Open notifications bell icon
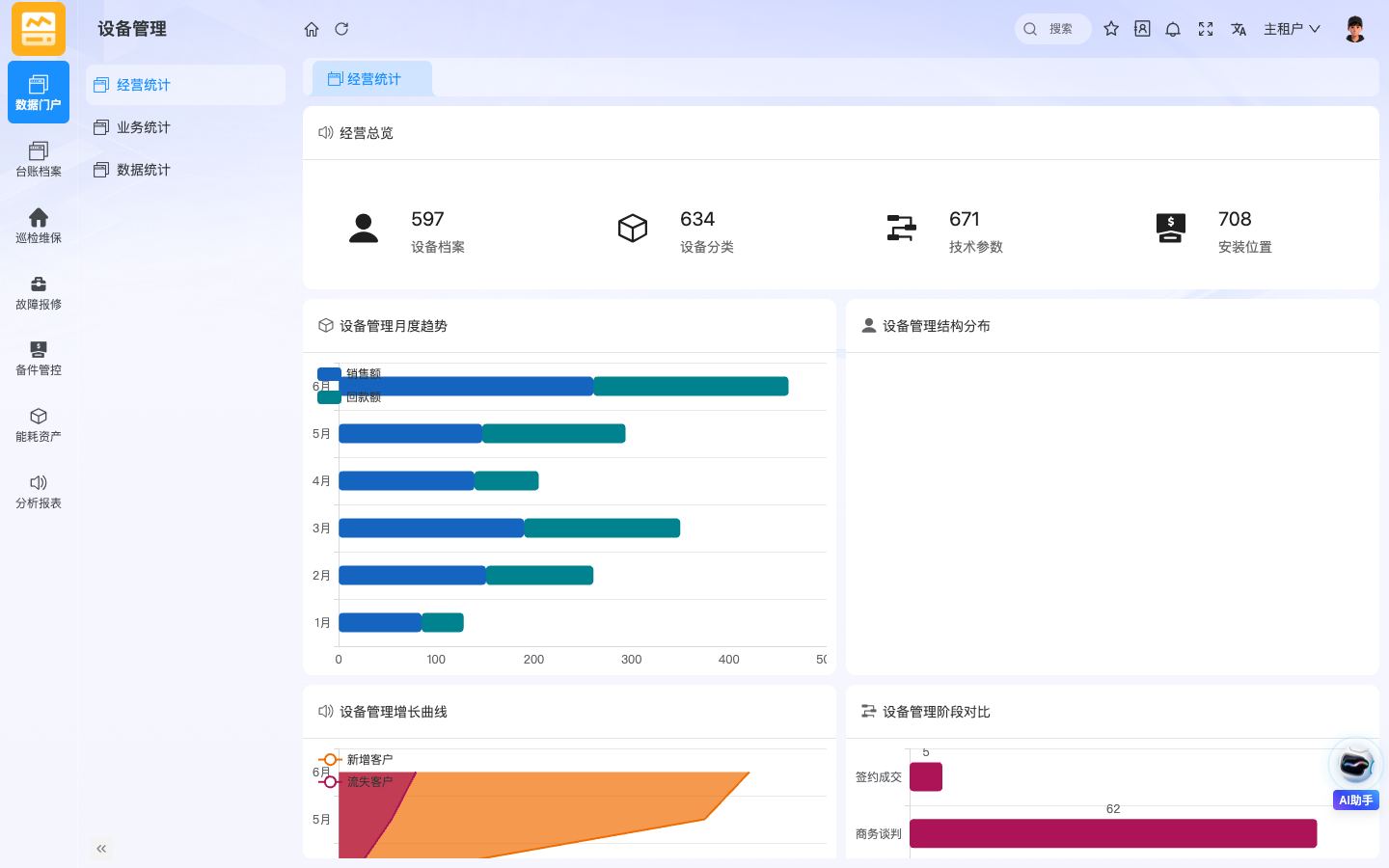This screenshot has width=1389, height=868. point(1173,29)
